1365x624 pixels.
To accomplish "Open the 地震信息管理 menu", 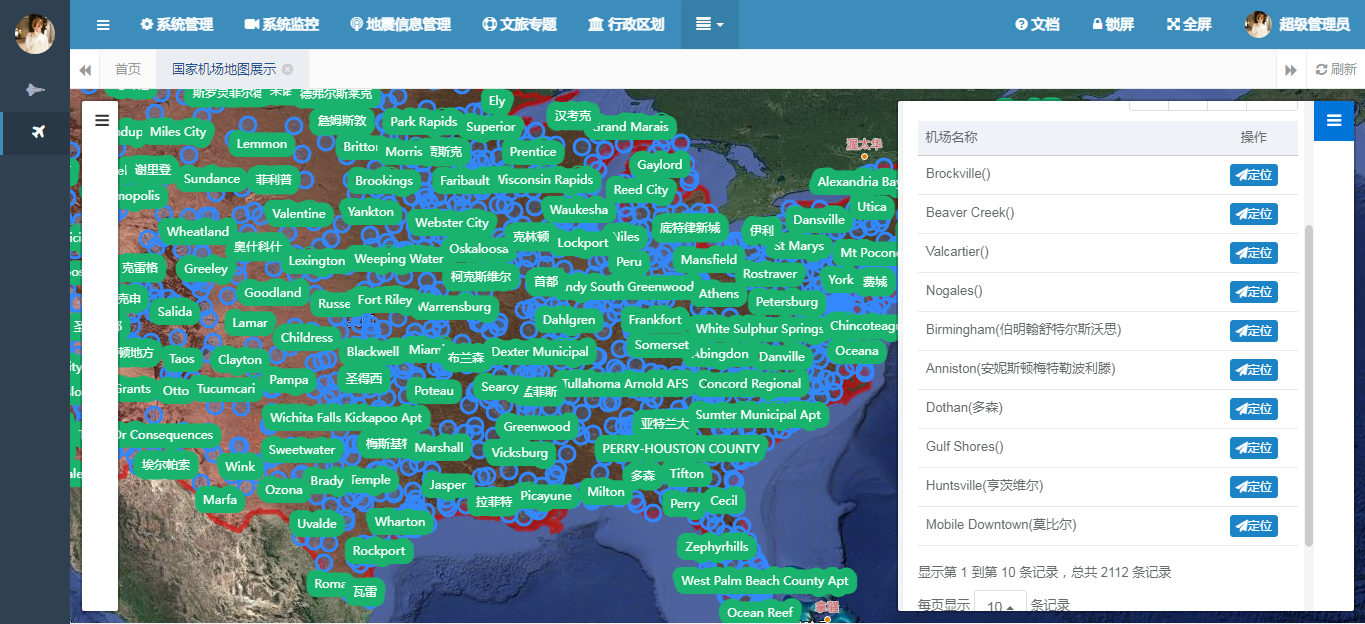I will 400,24.
